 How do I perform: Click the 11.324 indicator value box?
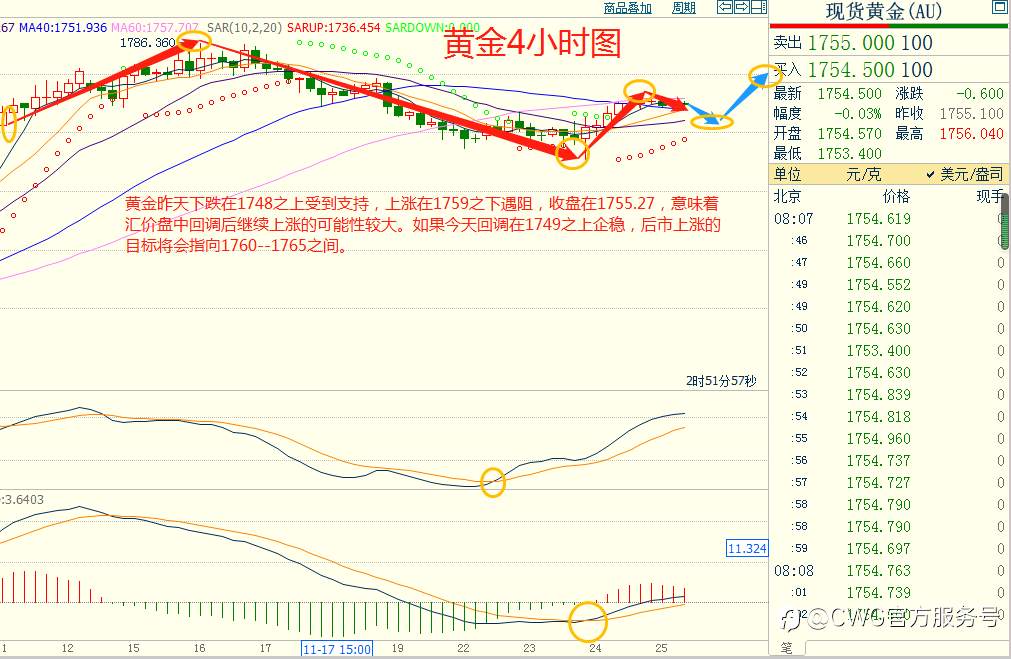click(747, 549)
